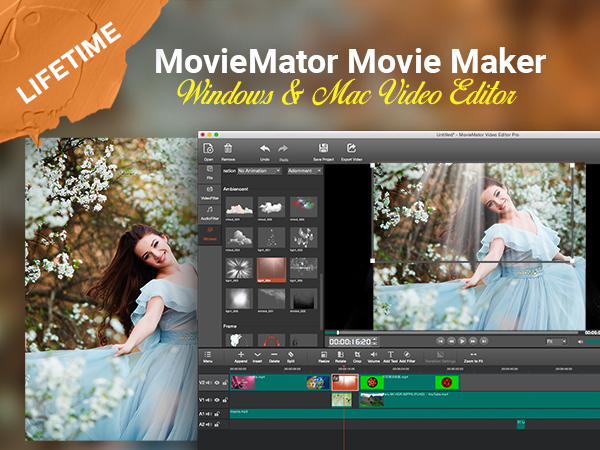Image resolution: width=600 pixels, height=450 pixels.
Task: Skip to end of preview
Action: click(484, 341)
